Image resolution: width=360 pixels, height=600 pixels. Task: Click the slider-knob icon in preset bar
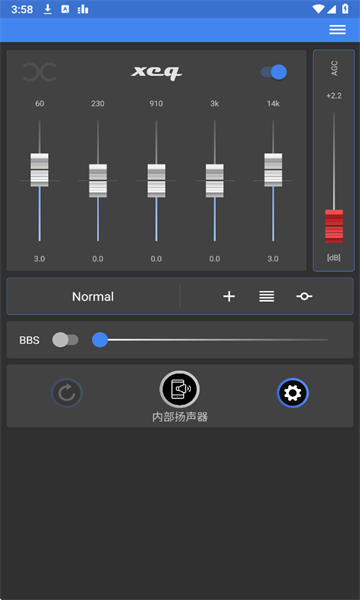coord(304,297)
